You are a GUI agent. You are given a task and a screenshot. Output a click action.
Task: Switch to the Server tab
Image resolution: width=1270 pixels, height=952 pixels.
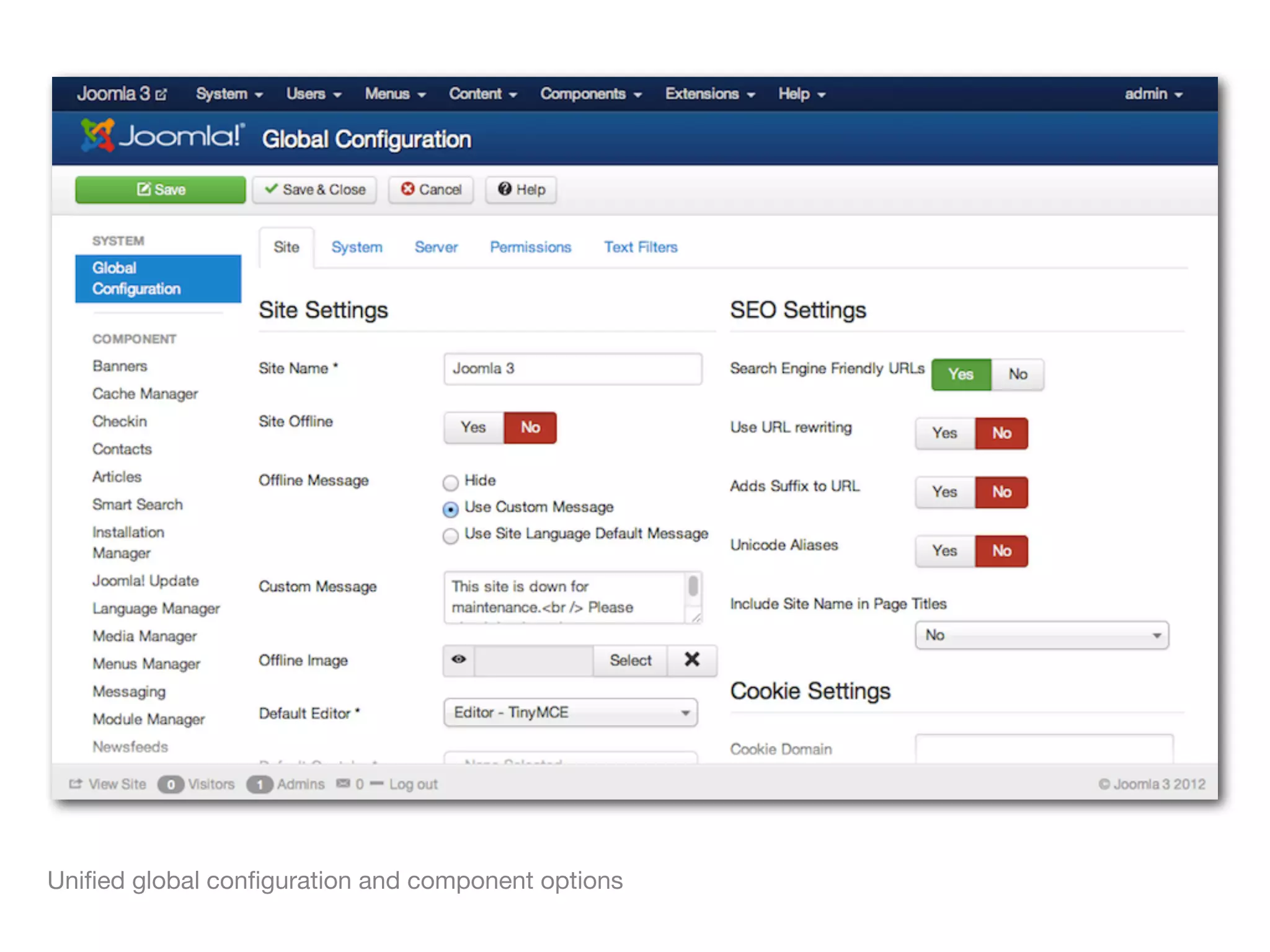click(x=436, y=247)
